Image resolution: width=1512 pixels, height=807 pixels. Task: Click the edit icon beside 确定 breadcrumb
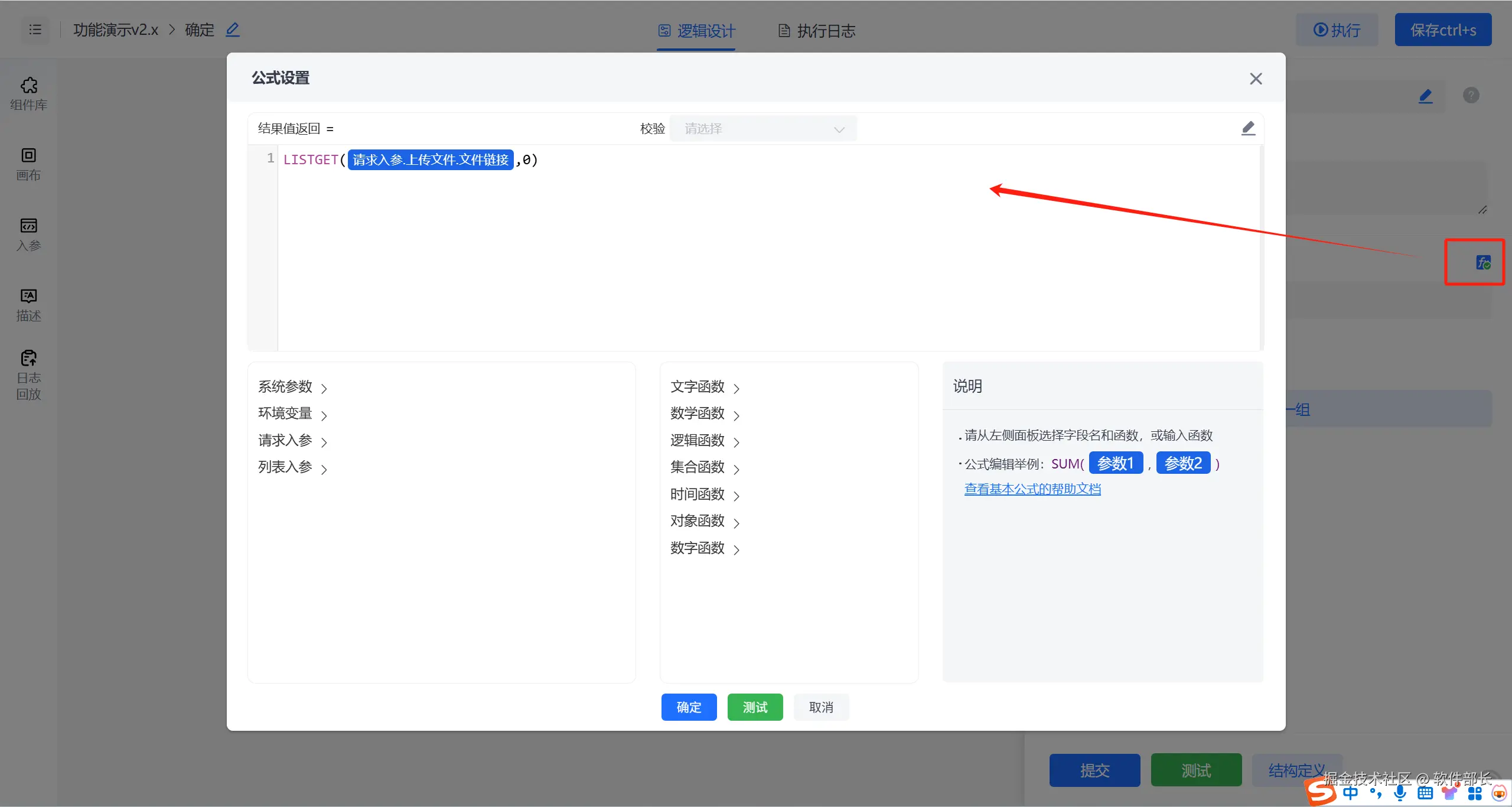(x=233, y=30)
